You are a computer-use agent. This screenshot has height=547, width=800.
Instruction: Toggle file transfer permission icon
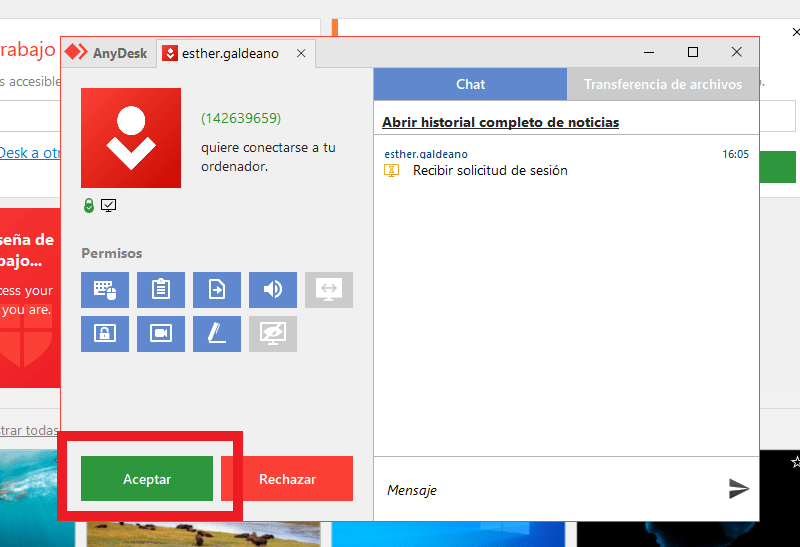point(217,290)
